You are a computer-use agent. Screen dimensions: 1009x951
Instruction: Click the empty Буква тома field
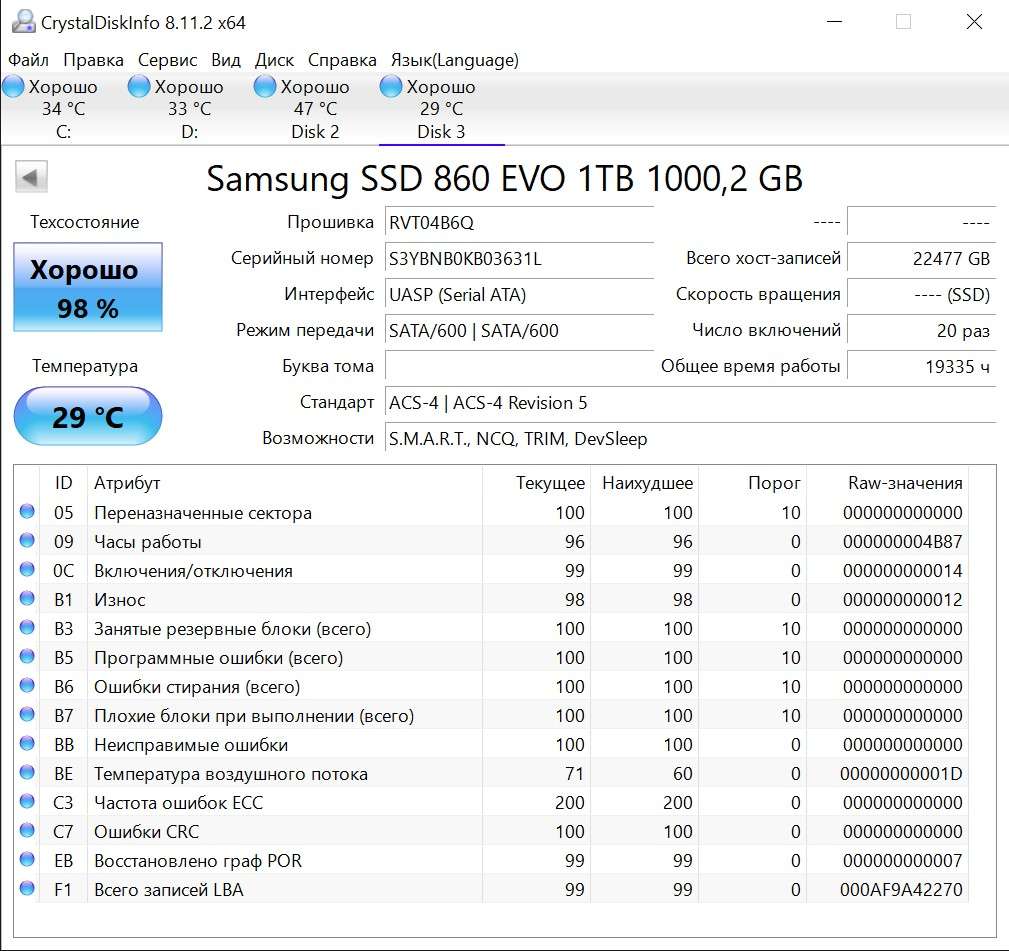(x=519, y=367)
